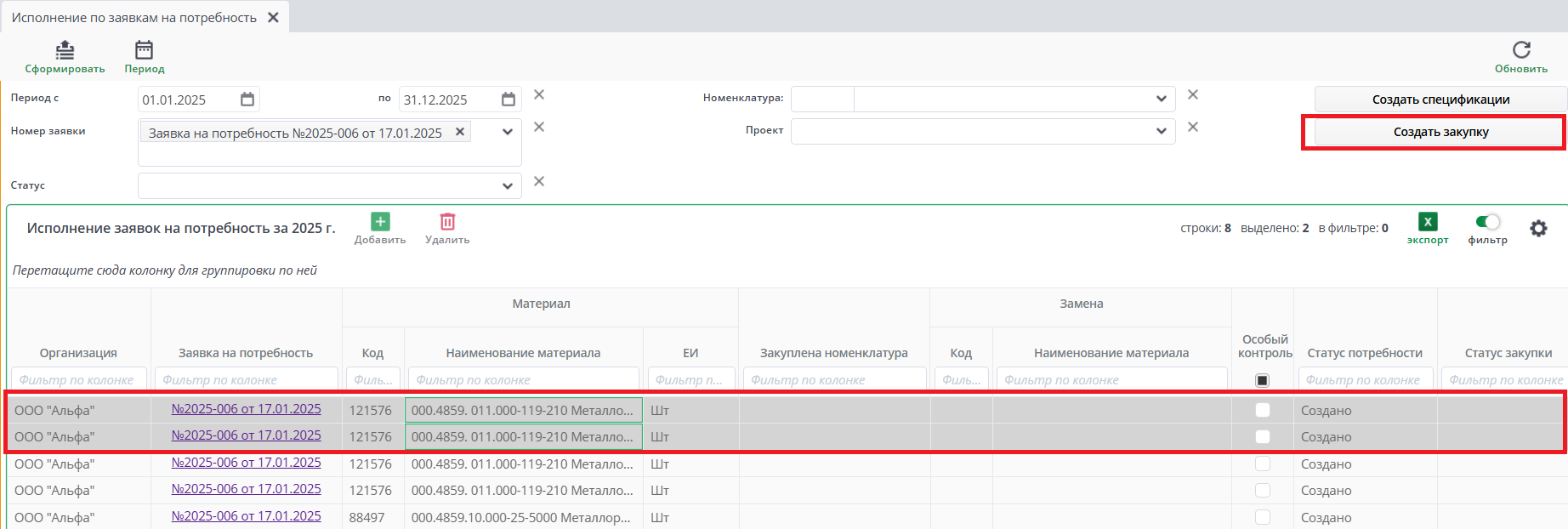Expand the Статус dropdown

coord(507,185)
